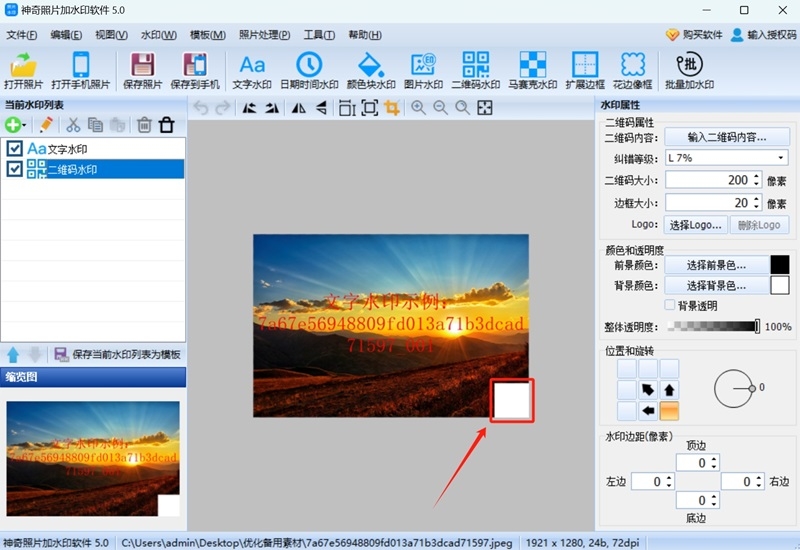Click 输入授权码 link

[763, 35]
